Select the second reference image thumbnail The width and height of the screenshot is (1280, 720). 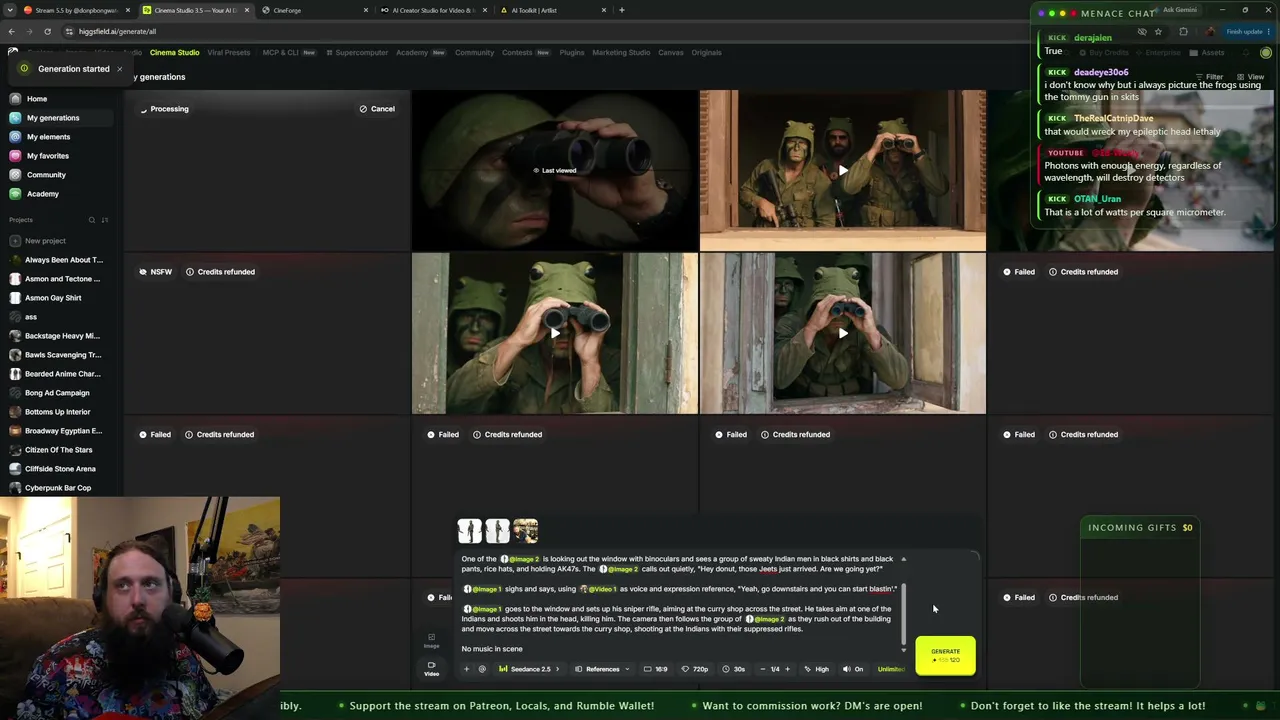[x=498, y=531]
